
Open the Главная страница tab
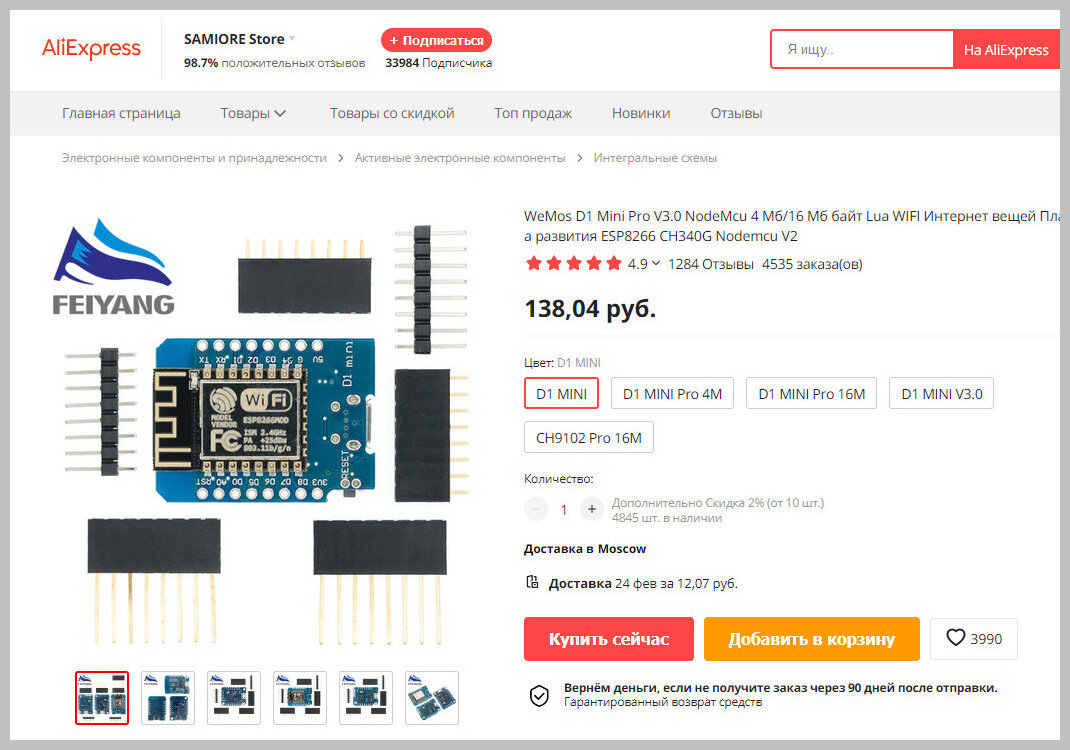121,113
